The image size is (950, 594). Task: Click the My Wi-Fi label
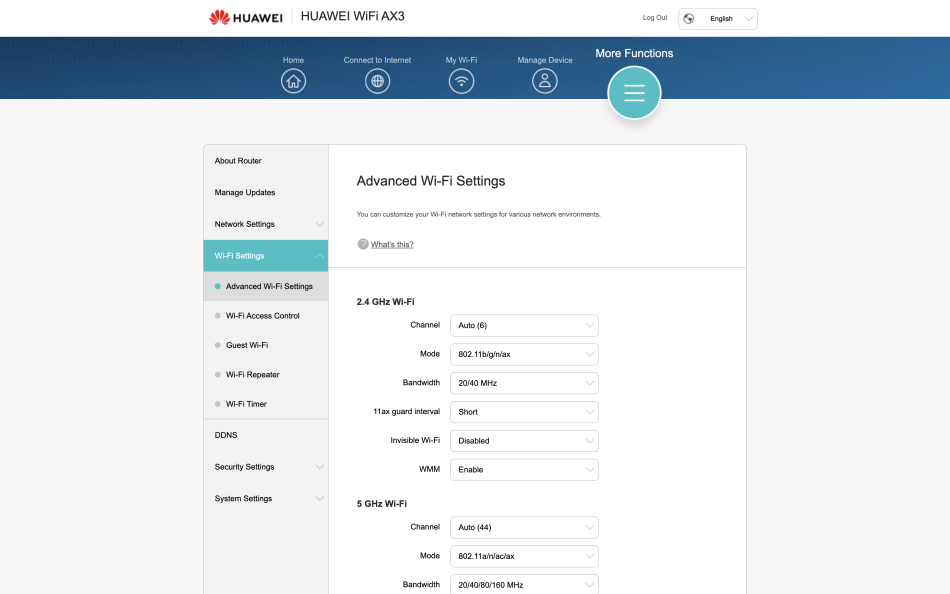tap(461, 60)
